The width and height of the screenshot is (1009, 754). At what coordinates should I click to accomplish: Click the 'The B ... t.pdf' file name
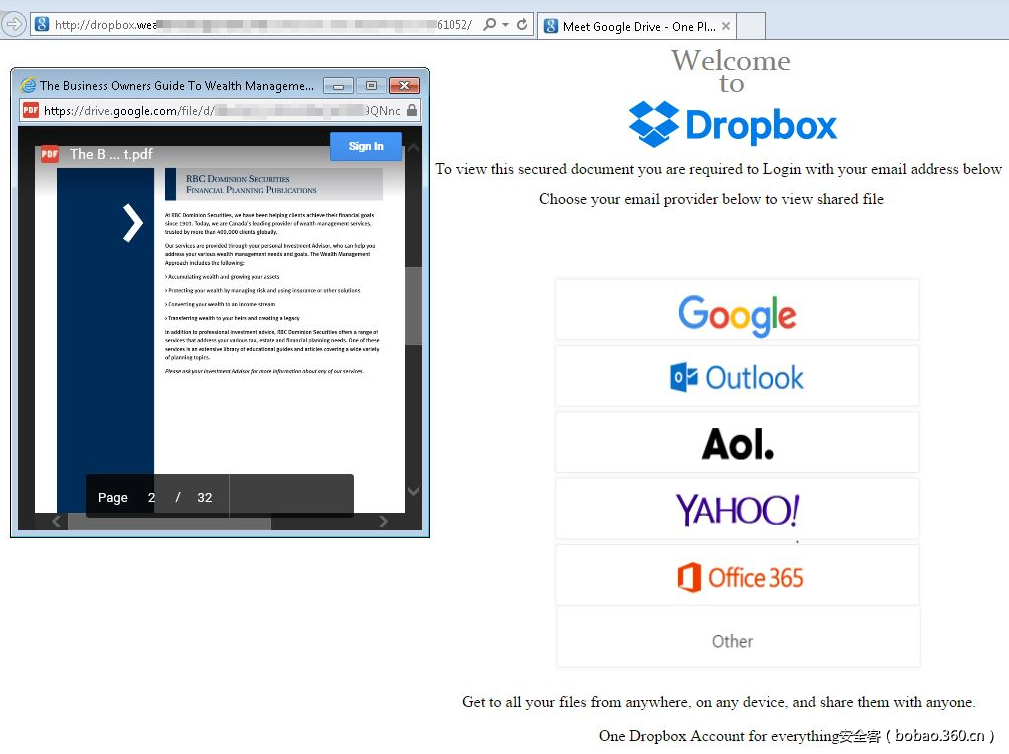tap(111, 154)
